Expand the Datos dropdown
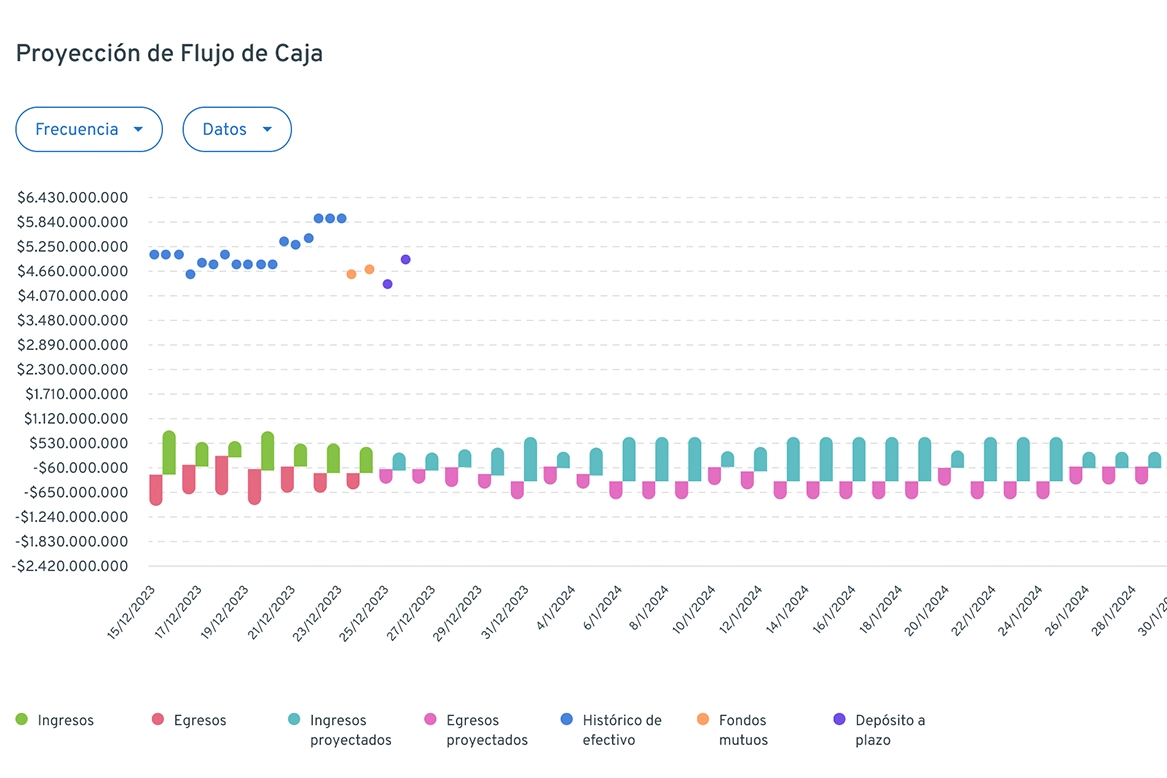1167x778 pixels. coord(236,129)
